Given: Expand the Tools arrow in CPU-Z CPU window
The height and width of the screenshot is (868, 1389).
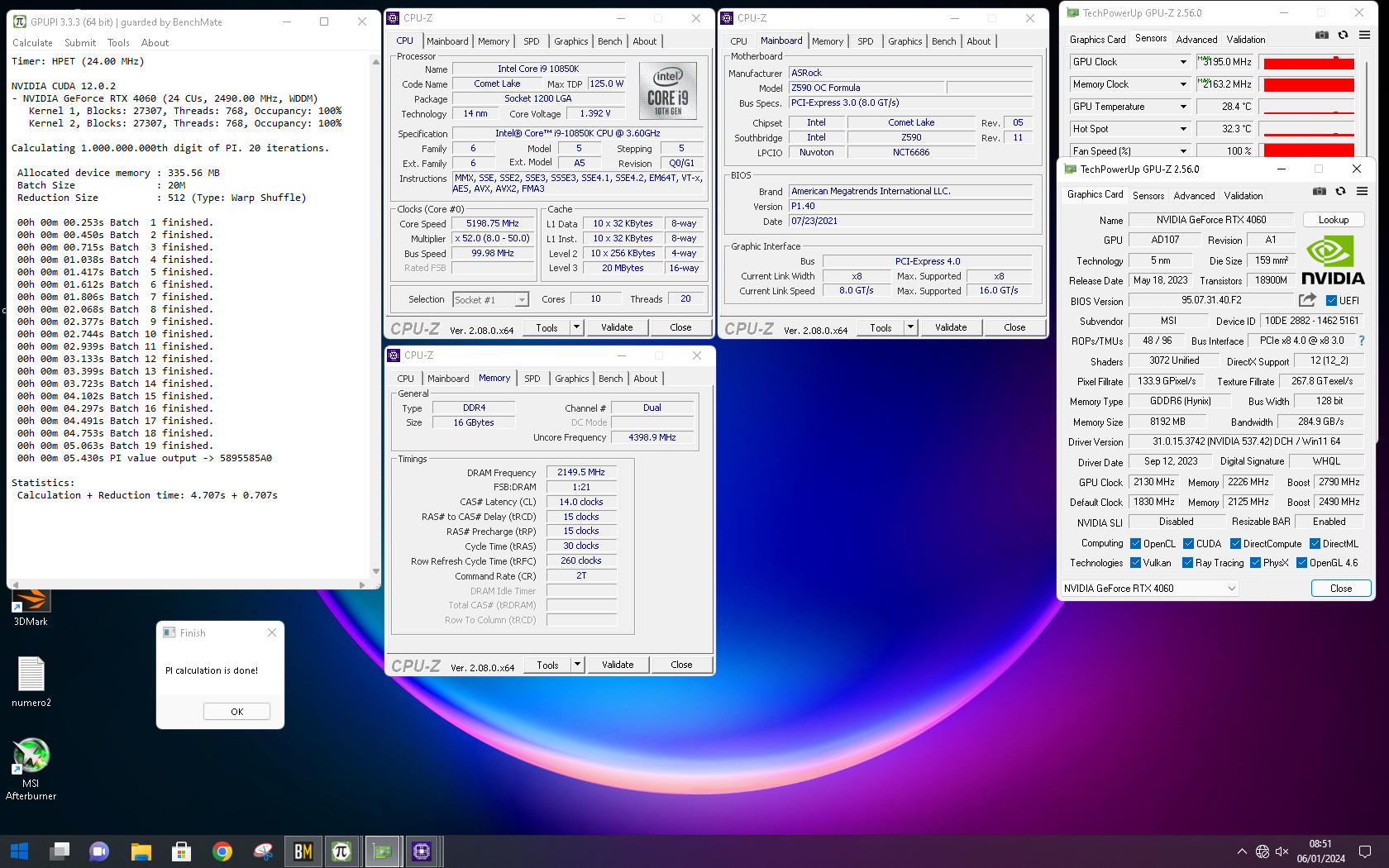Looking at the screenshot, I should tap(576, 327).
